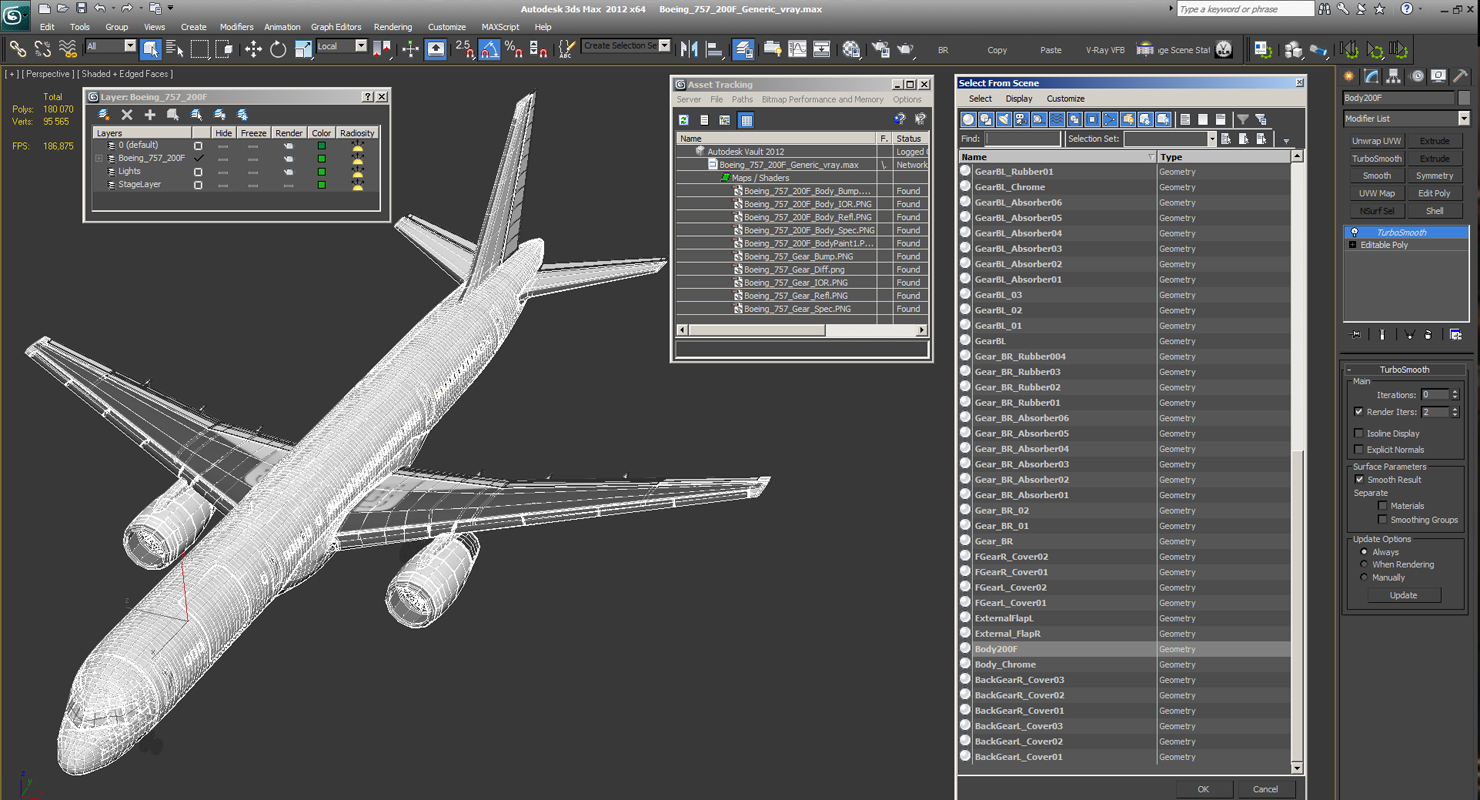Click Refresh icon in Asset Tracking
The height and width of the screenshot is (800, 1480).
click(x=684, y=120)
